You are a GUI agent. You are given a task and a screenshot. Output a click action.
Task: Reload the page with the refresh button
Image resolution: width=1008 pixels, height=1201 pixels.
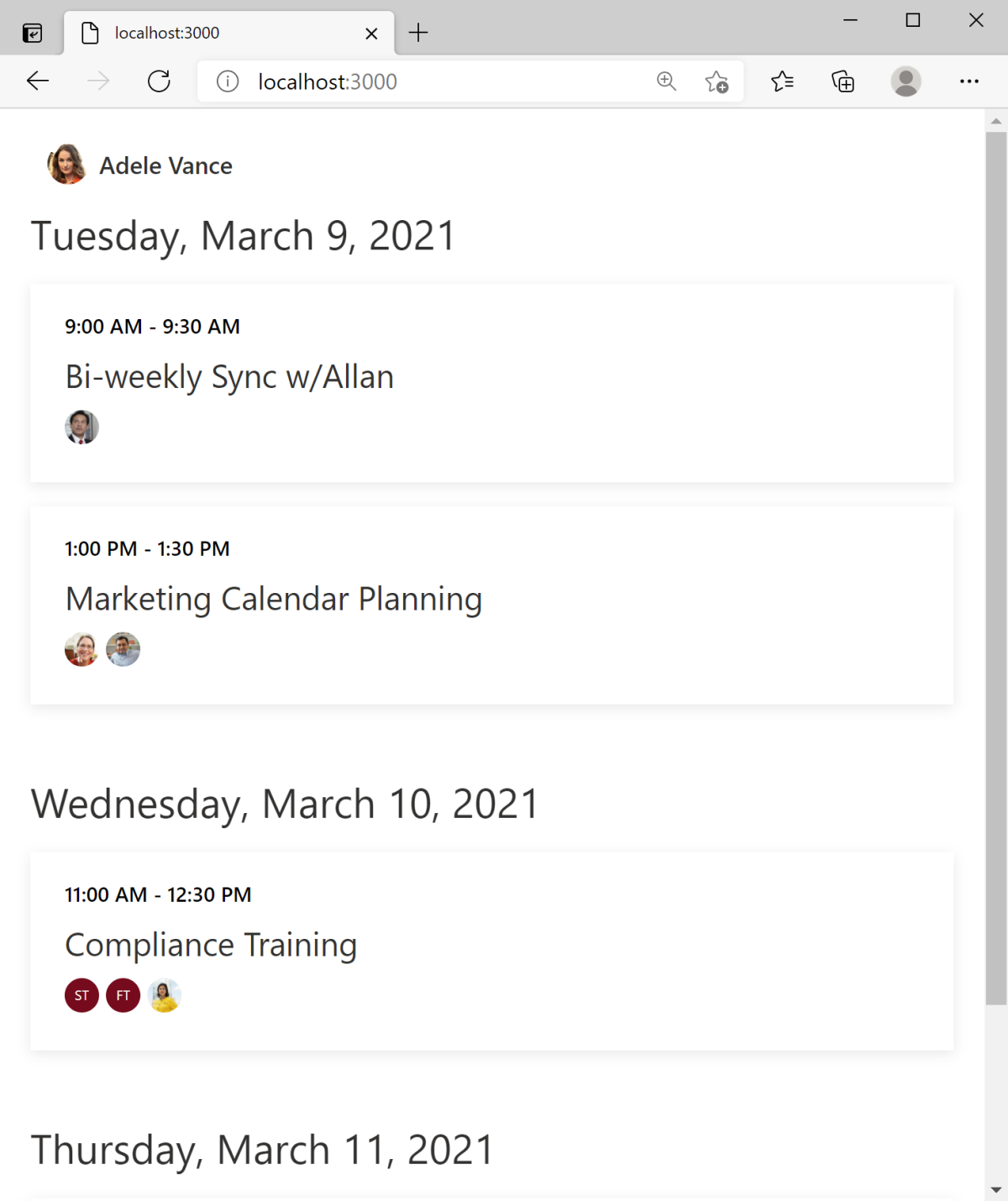pos(159,81)
